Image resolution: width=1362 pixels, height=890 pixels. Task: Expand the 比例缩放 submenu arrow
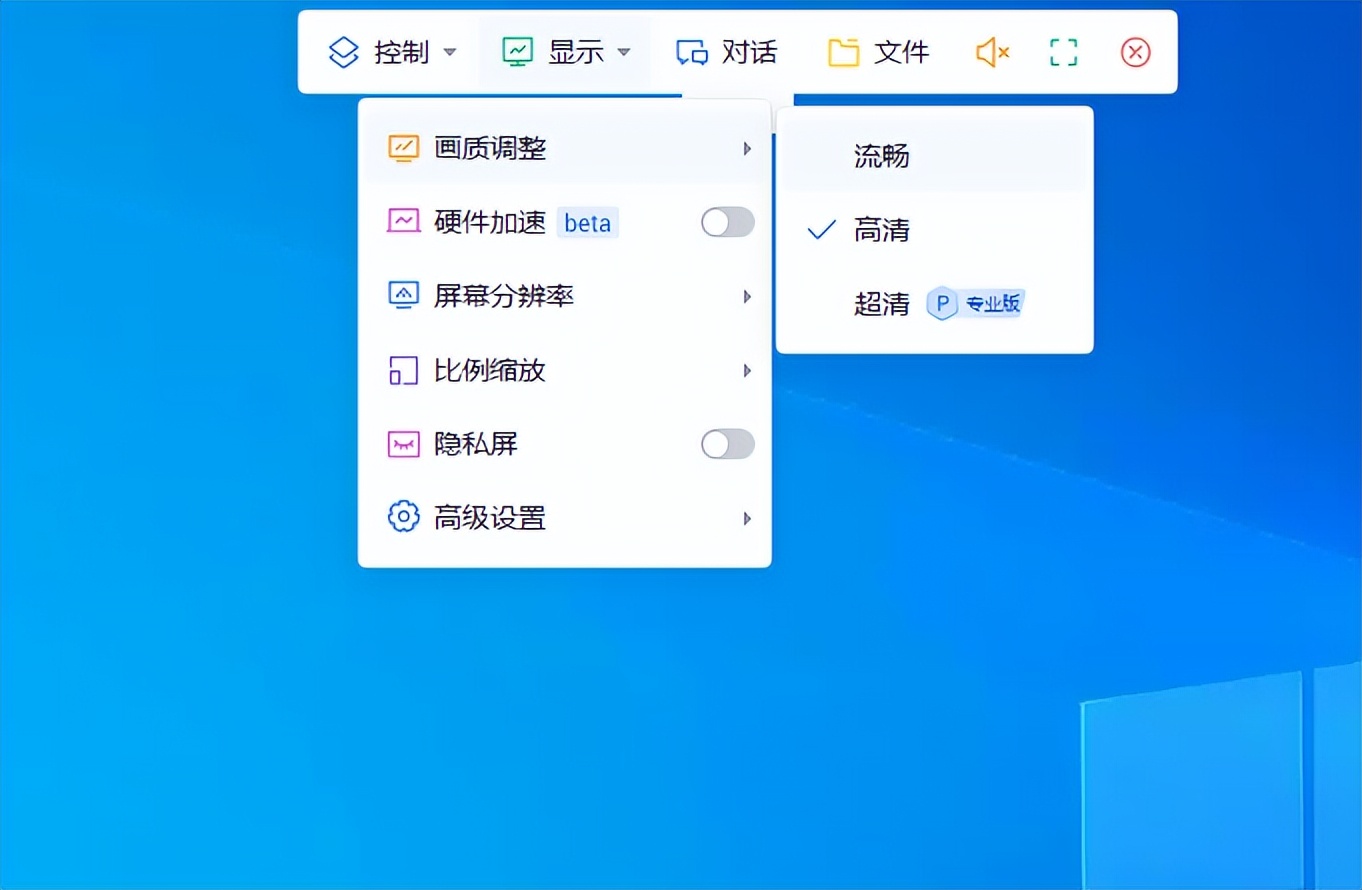point(747,370)
